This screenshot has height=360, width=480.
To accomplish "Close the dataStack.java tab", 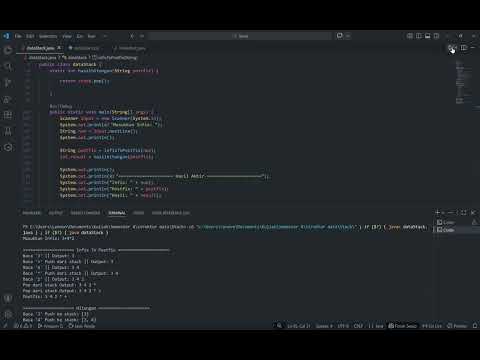I will (59, 48).
